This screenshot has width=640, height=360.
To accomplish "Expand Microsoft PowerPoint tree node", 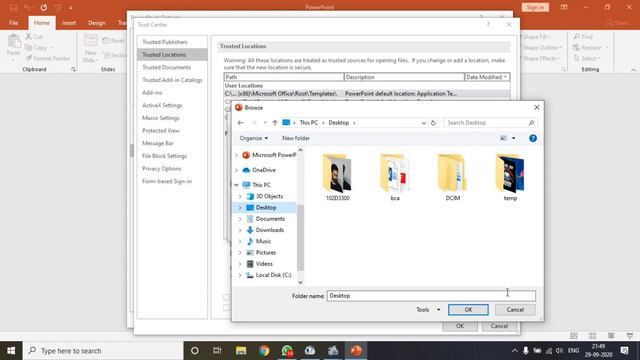I will click(236, 155).
